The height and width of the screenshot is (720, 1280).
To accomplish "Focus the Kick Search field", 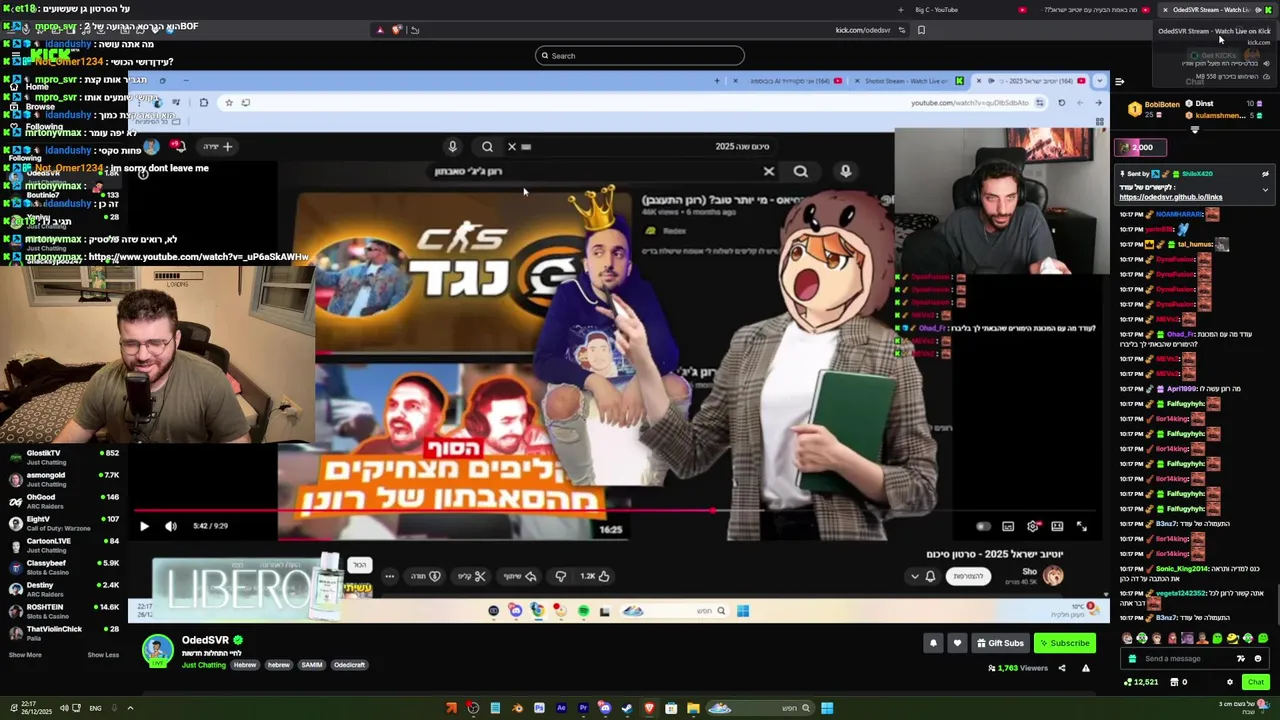I will coord(640,56).
